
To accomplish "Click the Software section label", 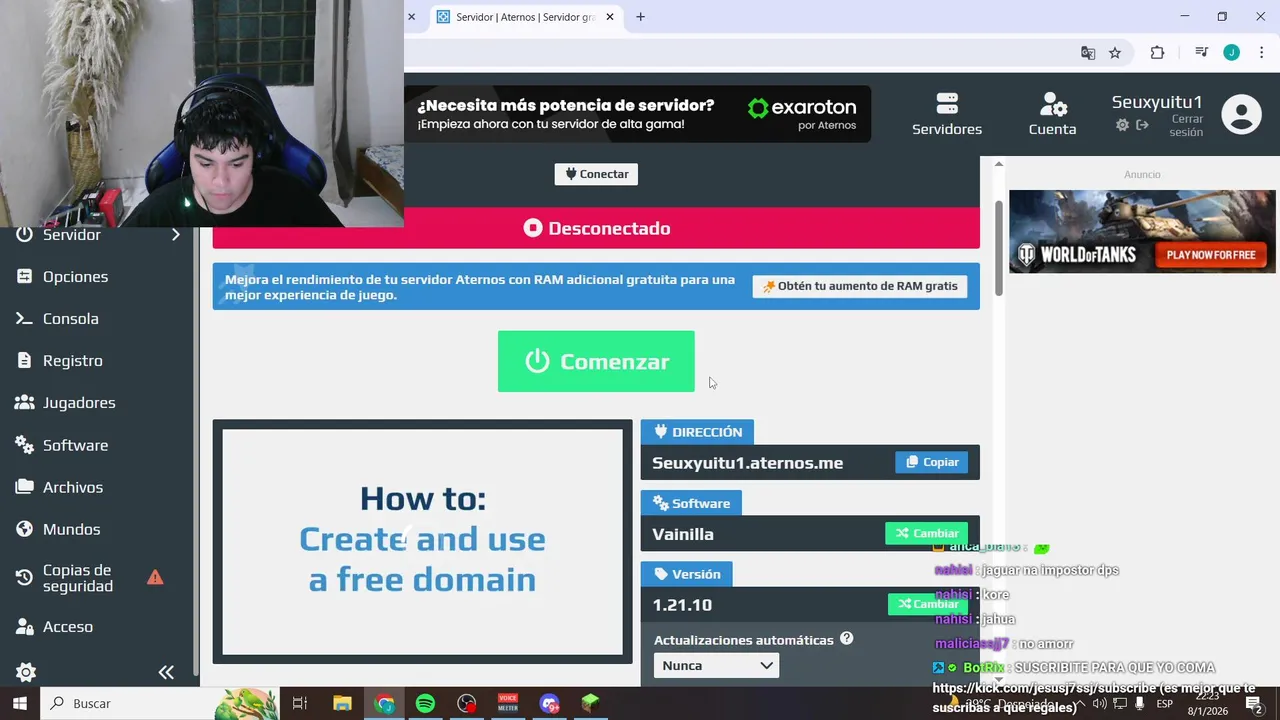I will [691, 503].
